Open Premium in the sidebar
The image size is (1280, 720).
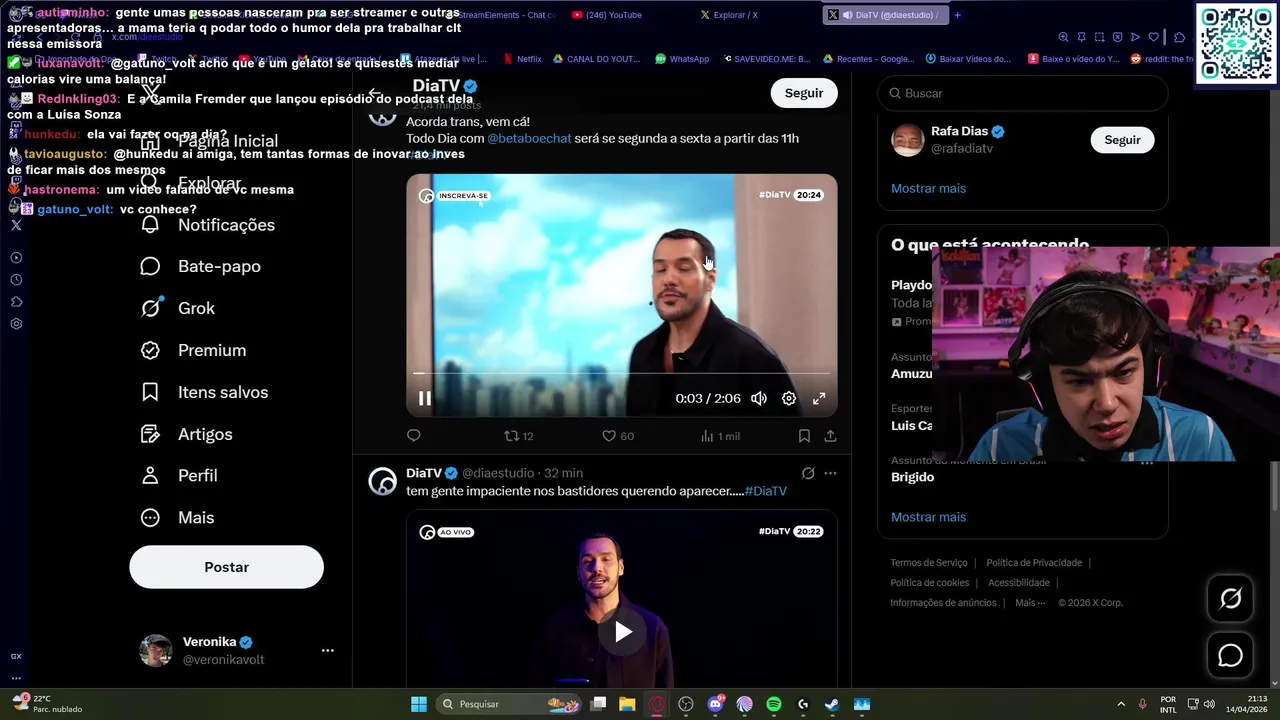pyautogui.click(x=194, y=350)
